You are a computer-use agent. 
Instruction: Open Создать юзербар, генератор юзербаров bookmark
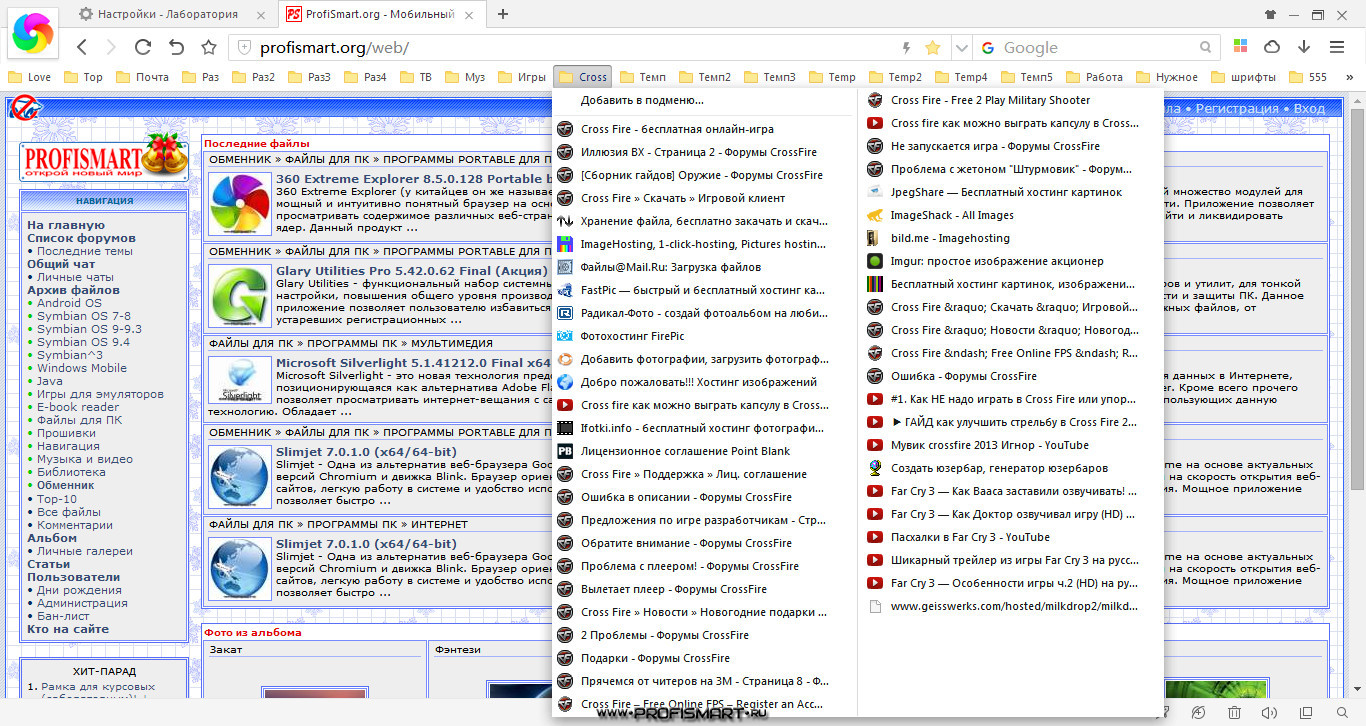[x=1010, y=468]
